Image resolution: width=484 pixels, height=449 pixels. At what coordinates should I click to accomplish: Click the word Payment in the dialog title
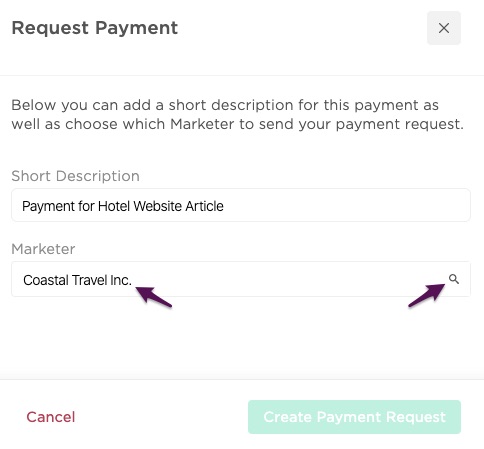tap(137, 28)
